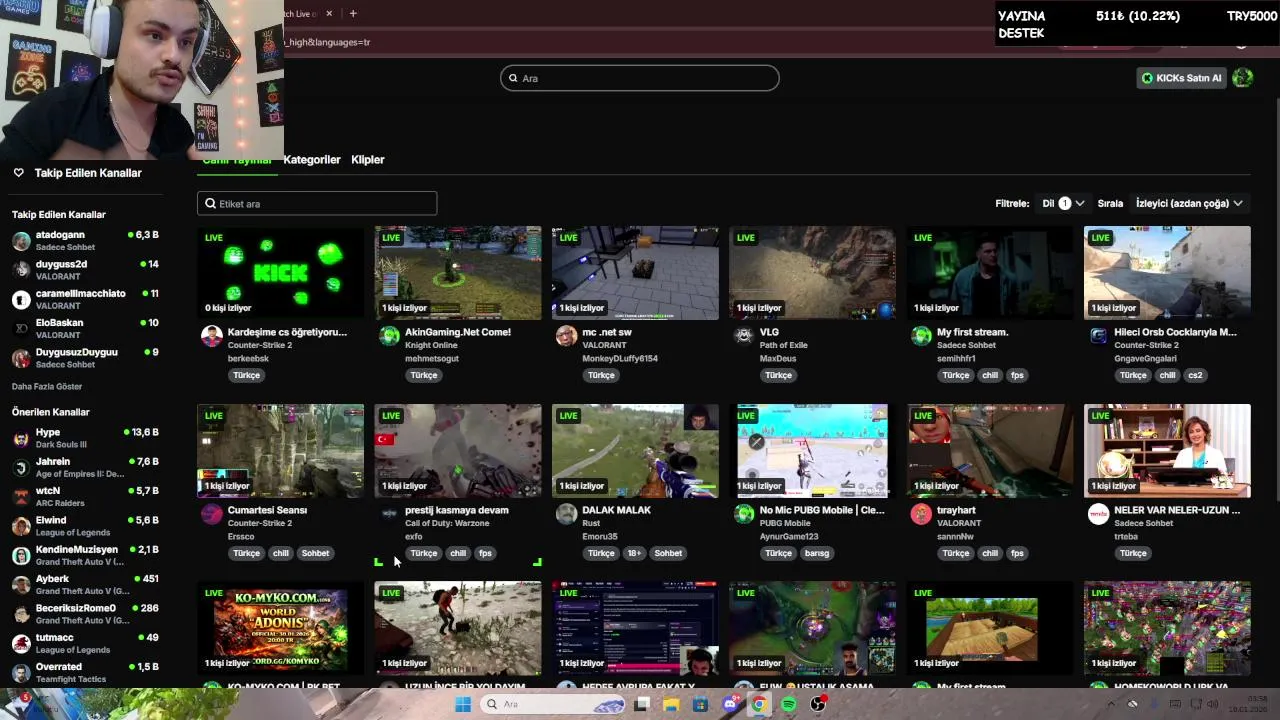Open the DALAK MALAK stream title
The width and height of the screenshot is (1280, 720).
tap(617, 510)
